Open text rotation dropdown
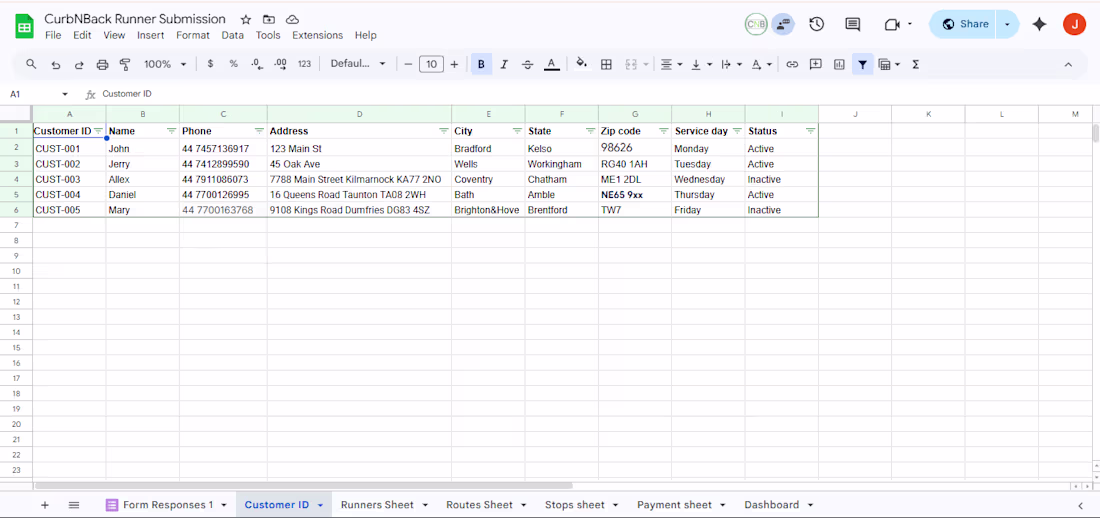The image size is (1100, 518). (x=762, y=64)
